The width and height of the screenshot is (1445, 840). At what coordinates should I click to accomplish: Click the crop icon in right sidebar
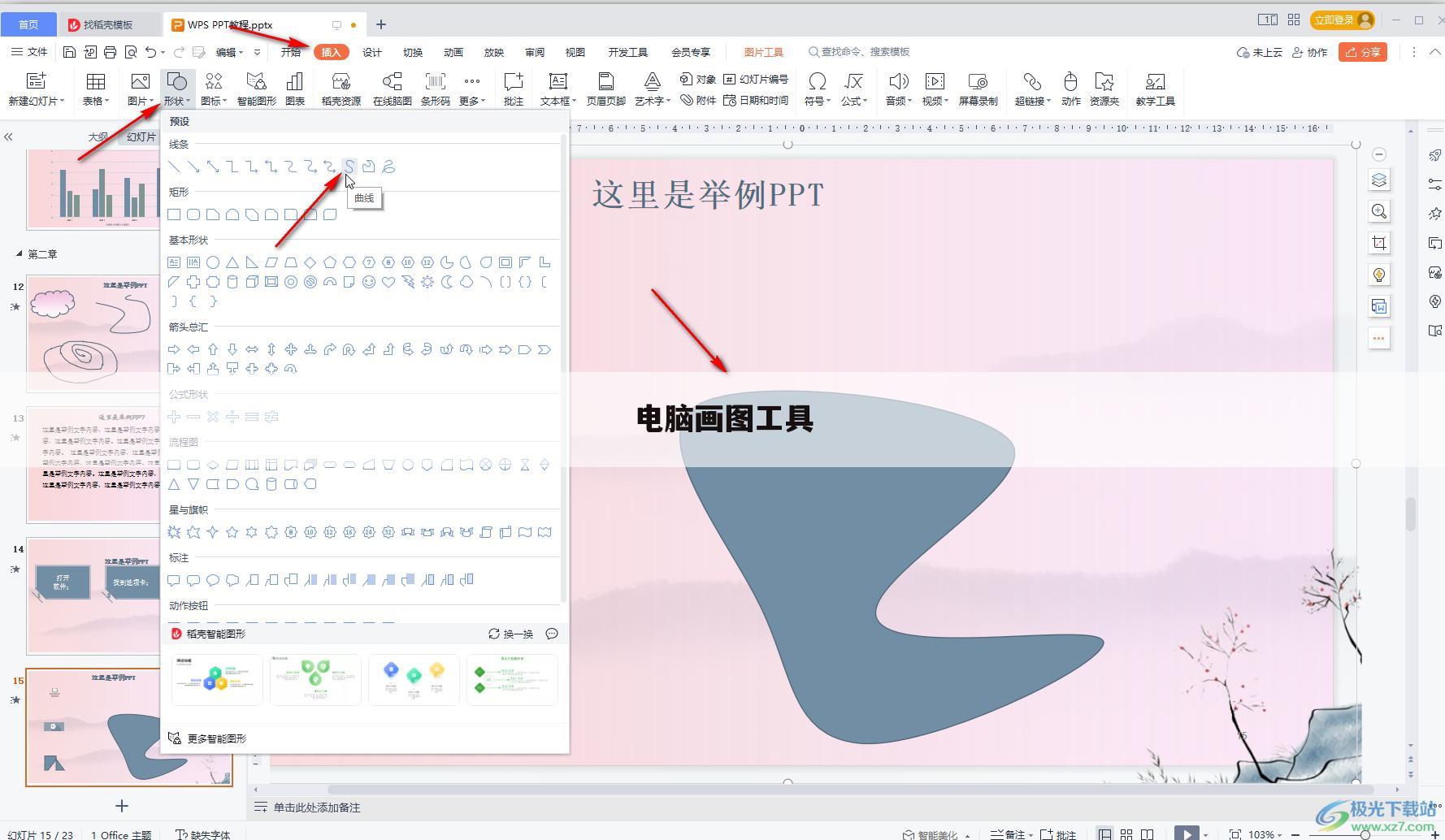tap(1379, 243)
